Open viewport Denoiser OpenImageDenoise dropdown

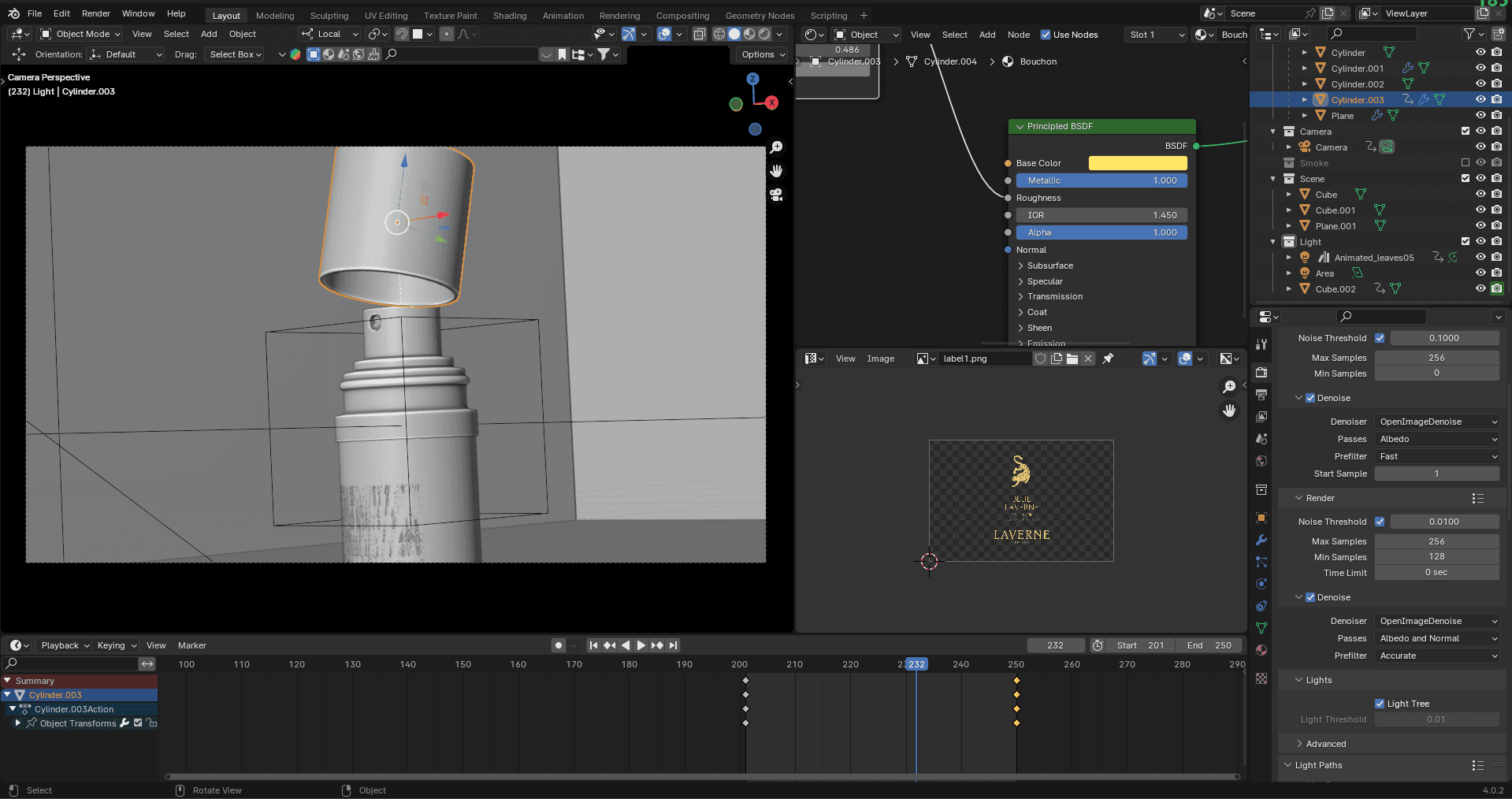pos(1437,422)
